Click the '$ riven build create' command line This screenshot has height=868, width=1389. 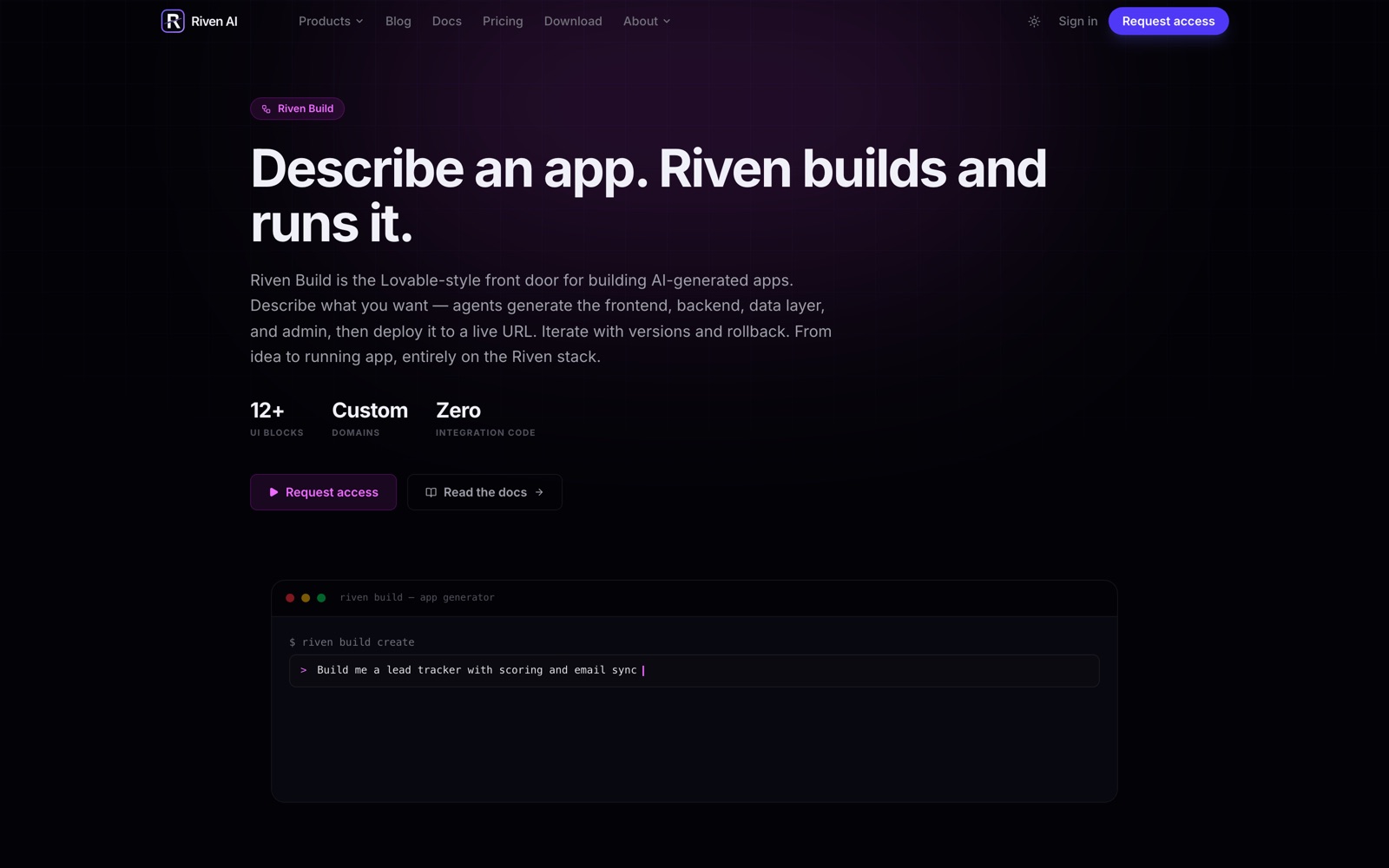pyautogui.click(x=352, y=642)
